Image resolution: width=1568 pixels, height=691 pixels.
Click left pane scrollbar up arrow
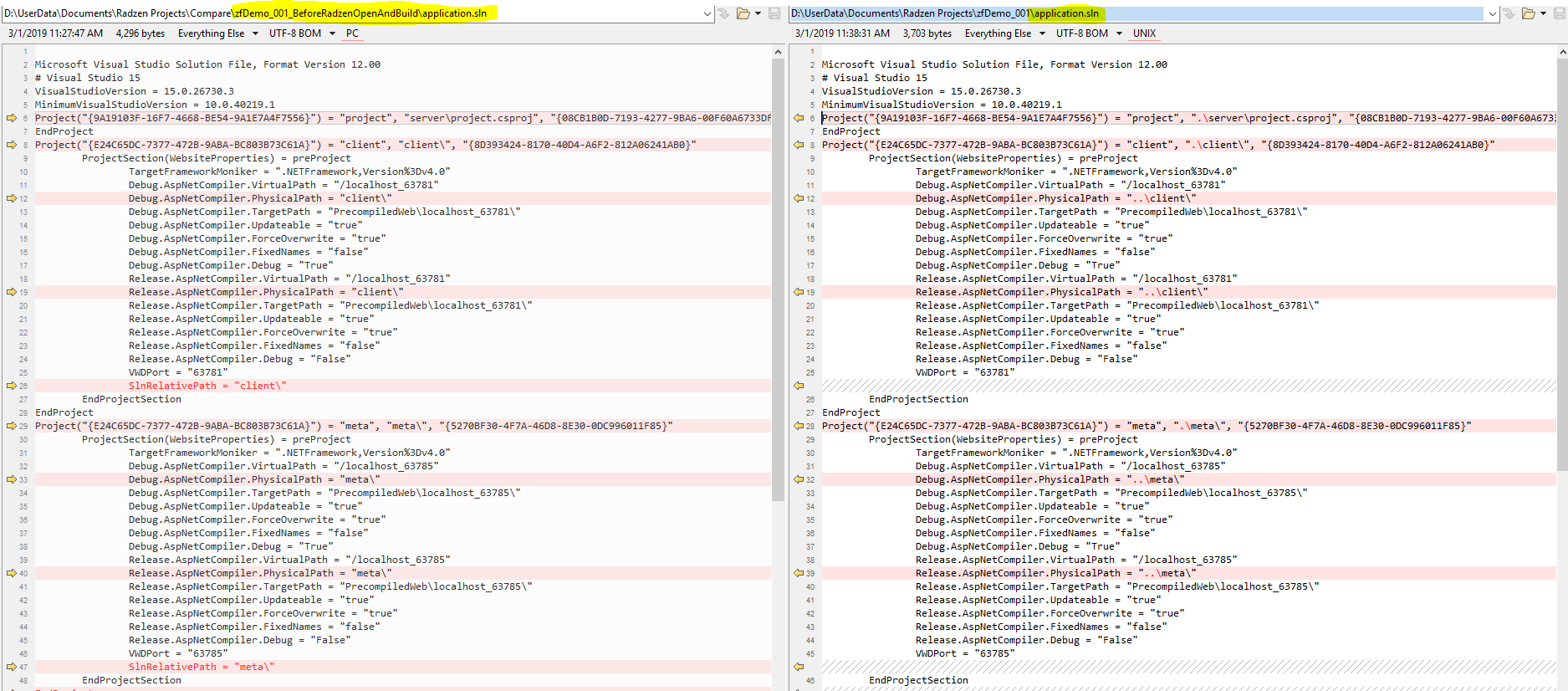(x=778, y=52)
